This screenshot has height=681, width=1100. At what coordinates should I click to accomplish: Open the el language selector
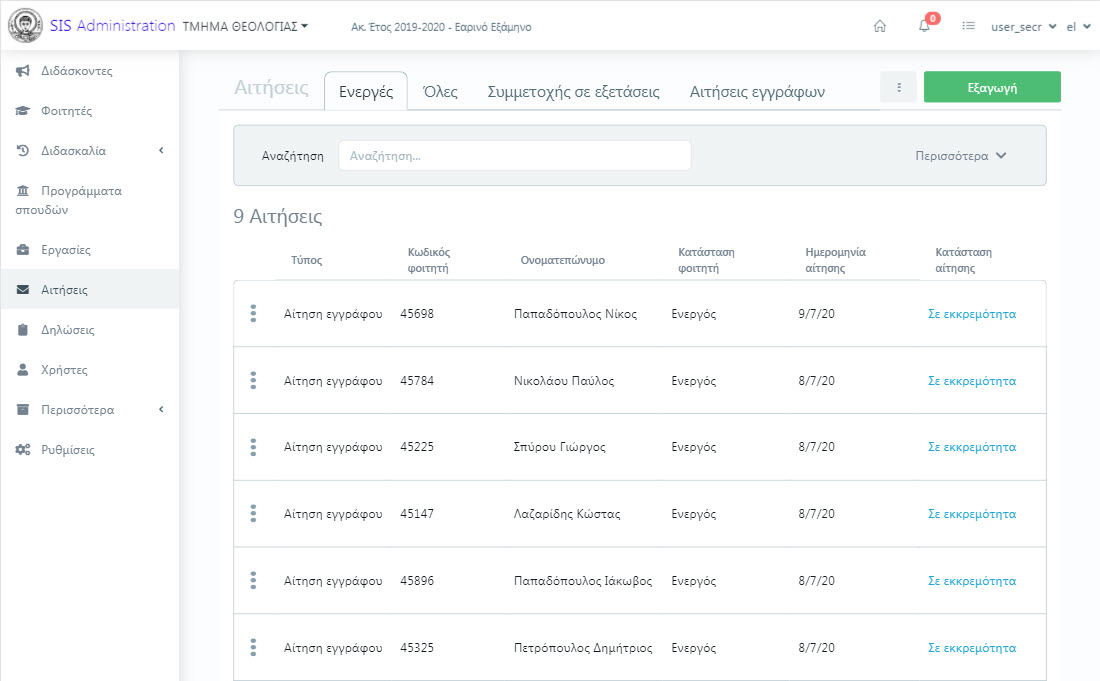(x=1078, y=27)
